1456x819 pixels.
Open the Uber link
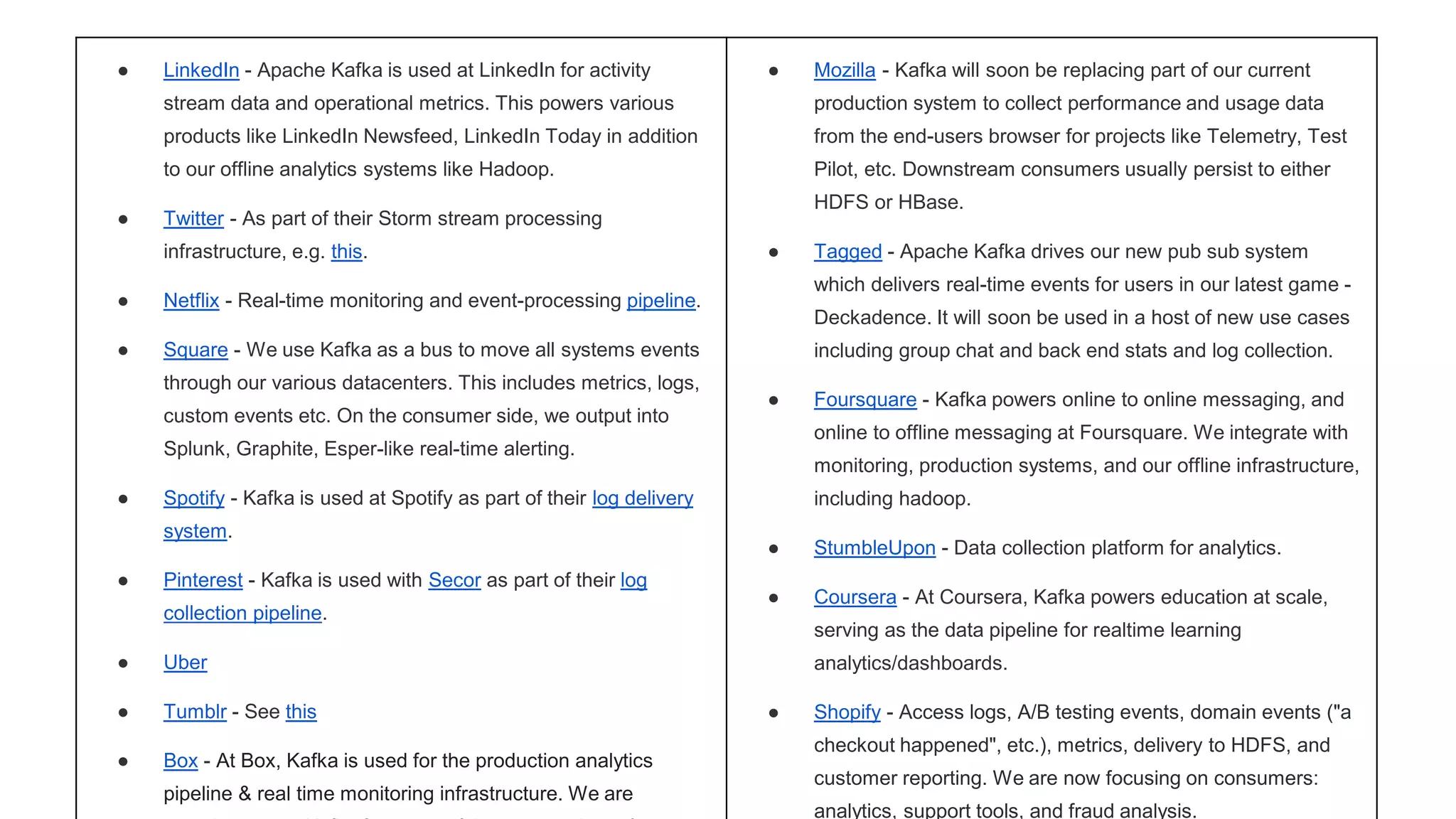coord(185,663)
